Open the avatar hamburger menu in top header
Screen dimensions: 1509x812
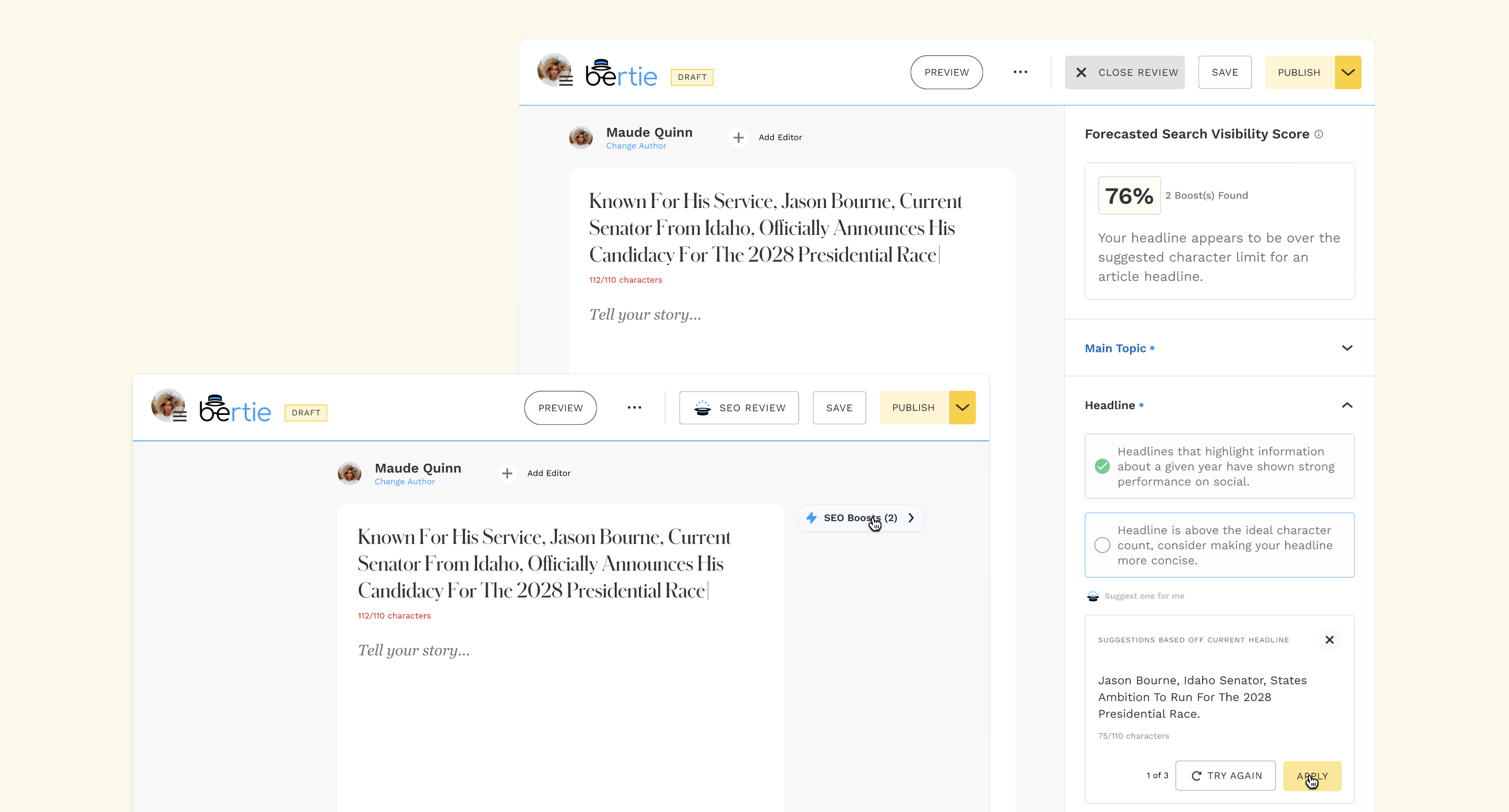565,81
